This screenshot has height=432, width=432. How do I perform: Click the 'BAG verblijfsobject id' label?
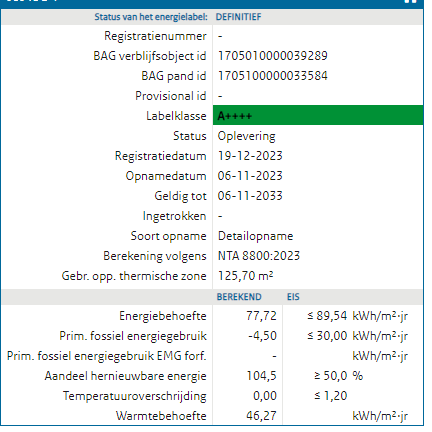(x=150, y=56)
